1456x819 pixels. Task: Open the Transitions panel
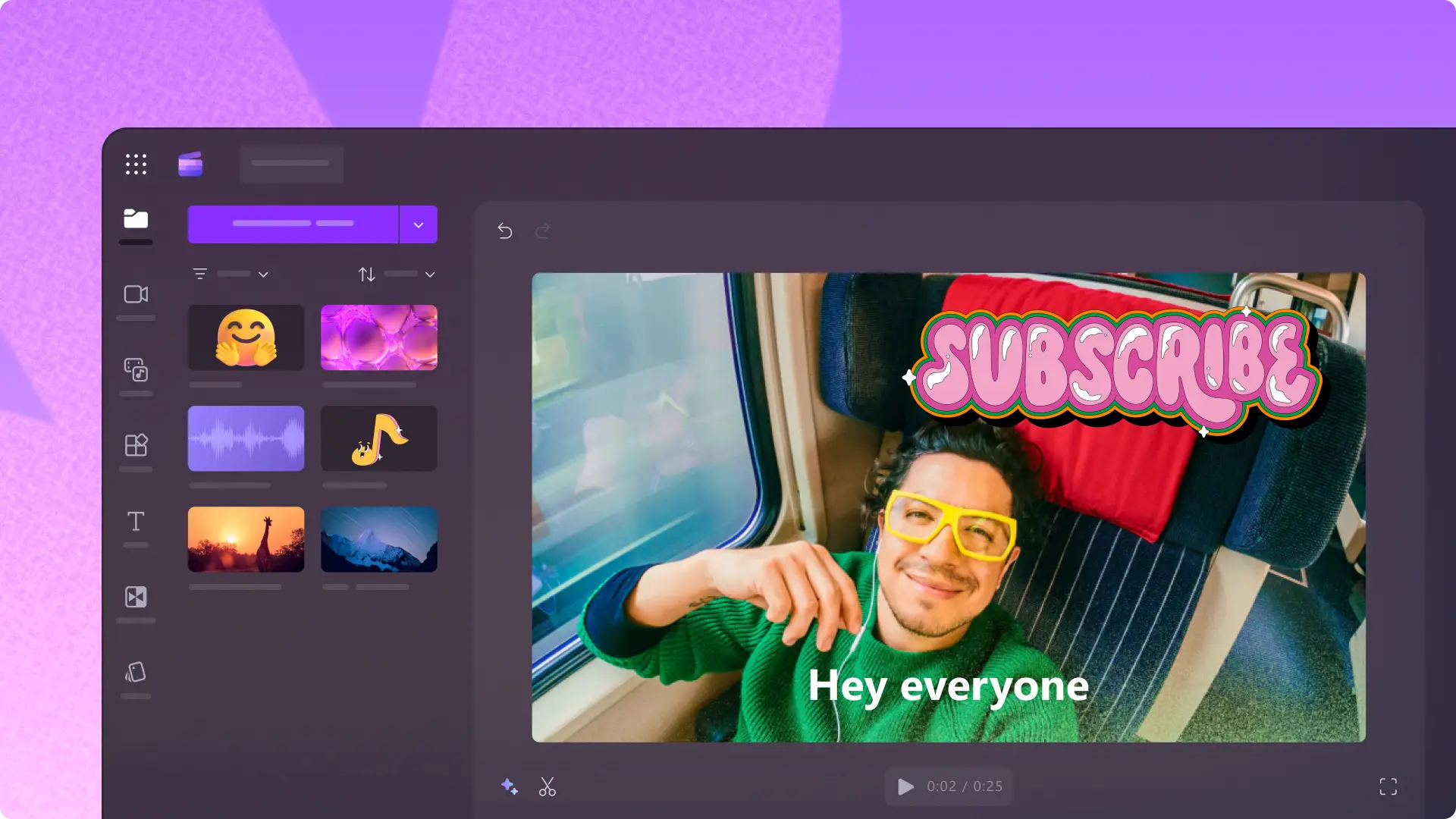pos(136,598)
